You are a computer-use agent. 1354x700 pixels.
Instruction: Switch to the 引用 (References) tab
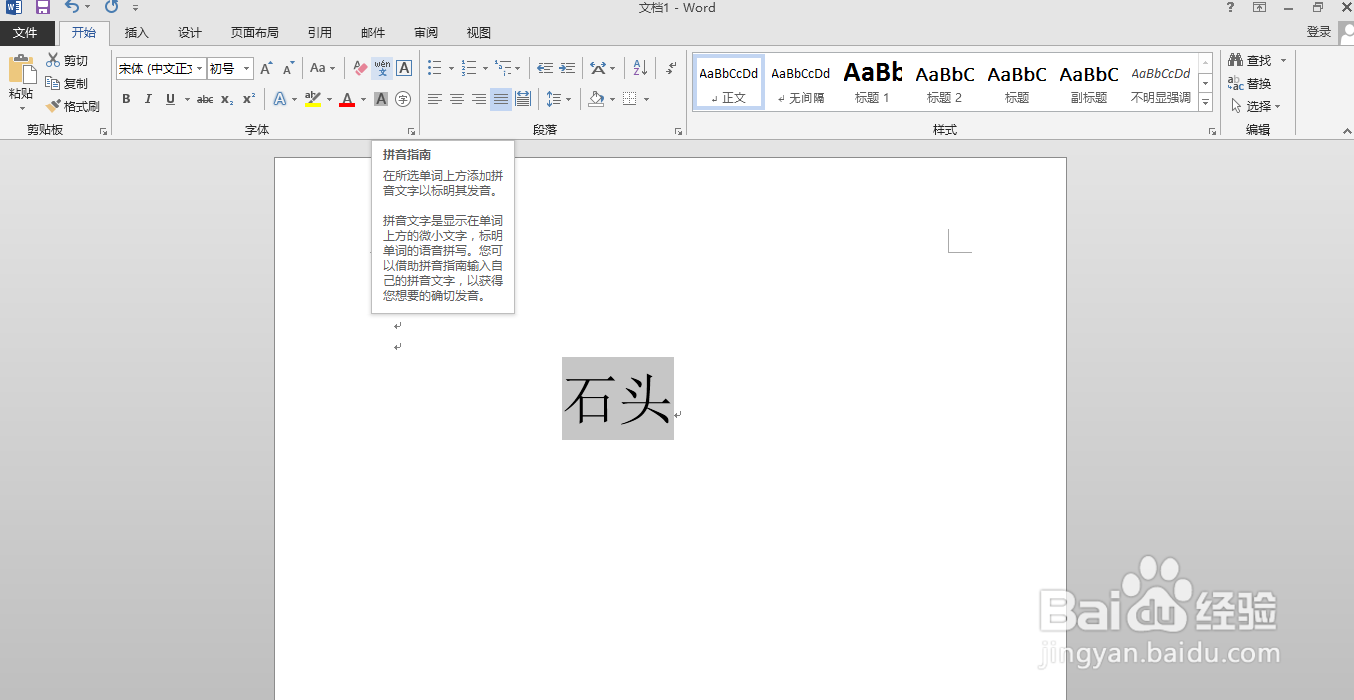tap(320, 33)
